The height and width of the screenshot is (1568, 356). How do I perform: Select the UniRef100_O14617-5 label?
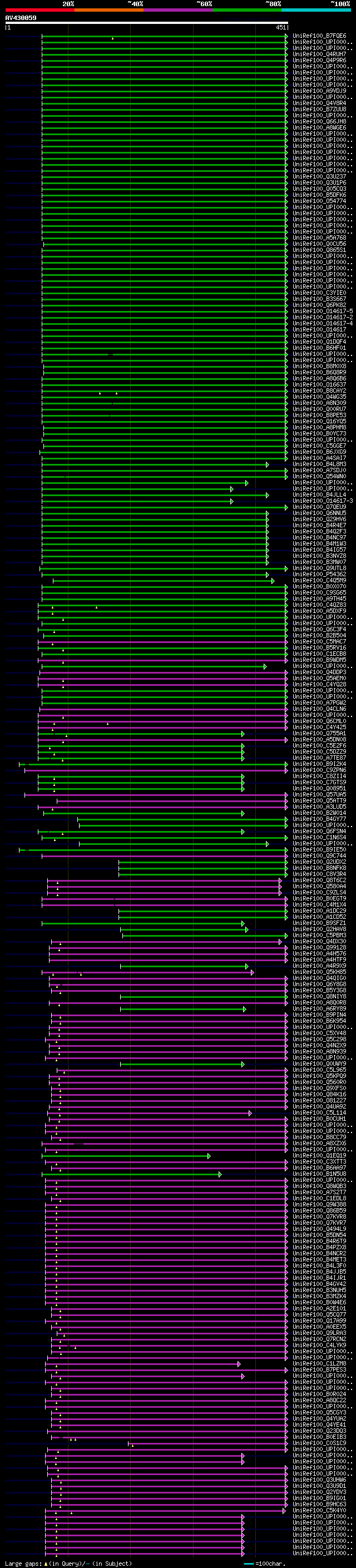point(323,311)
